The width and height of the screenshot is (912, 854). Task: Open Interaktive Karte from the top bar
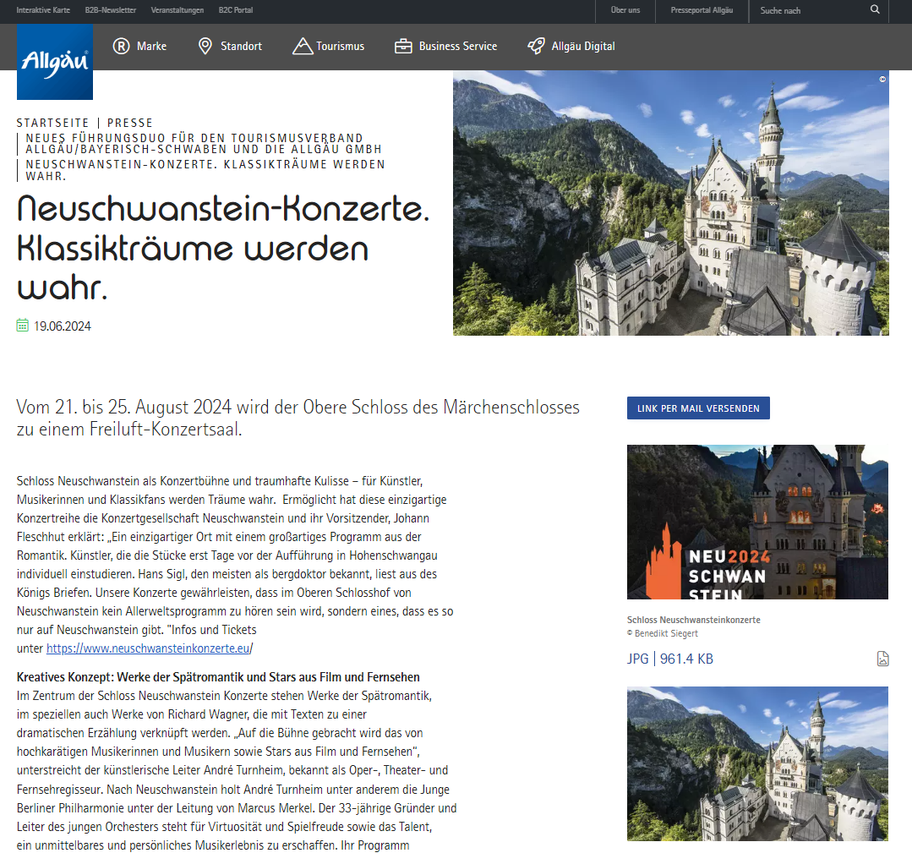tap(43, 10)
